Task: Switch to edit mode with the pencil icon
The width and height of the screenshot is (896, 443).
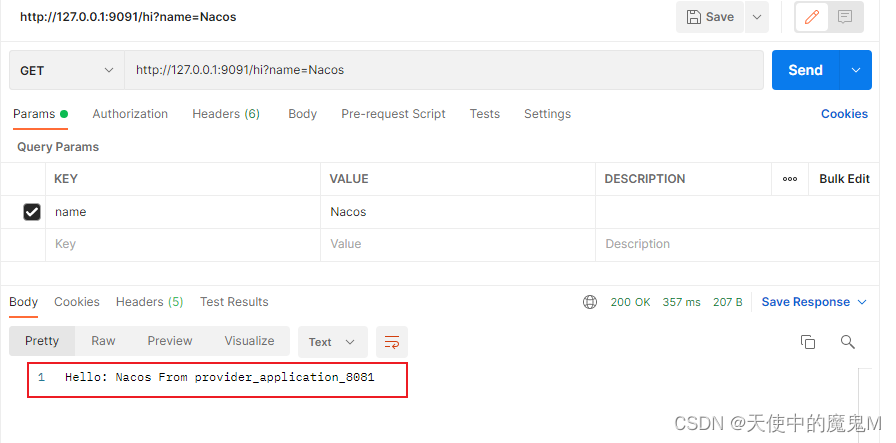Action: 811,17
